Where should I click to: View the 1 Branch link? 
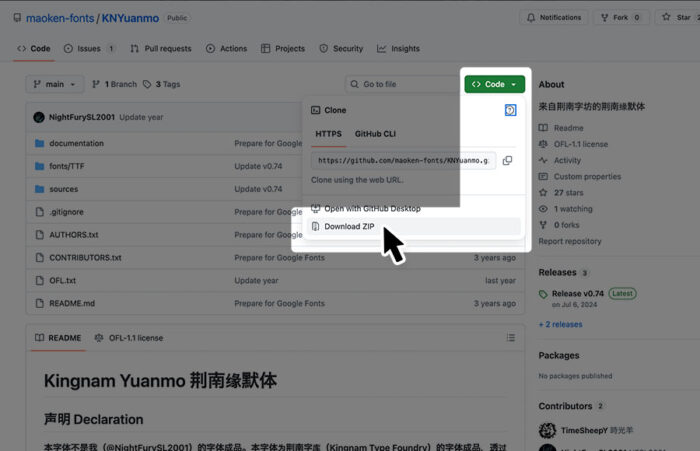(x=114, y=84)
